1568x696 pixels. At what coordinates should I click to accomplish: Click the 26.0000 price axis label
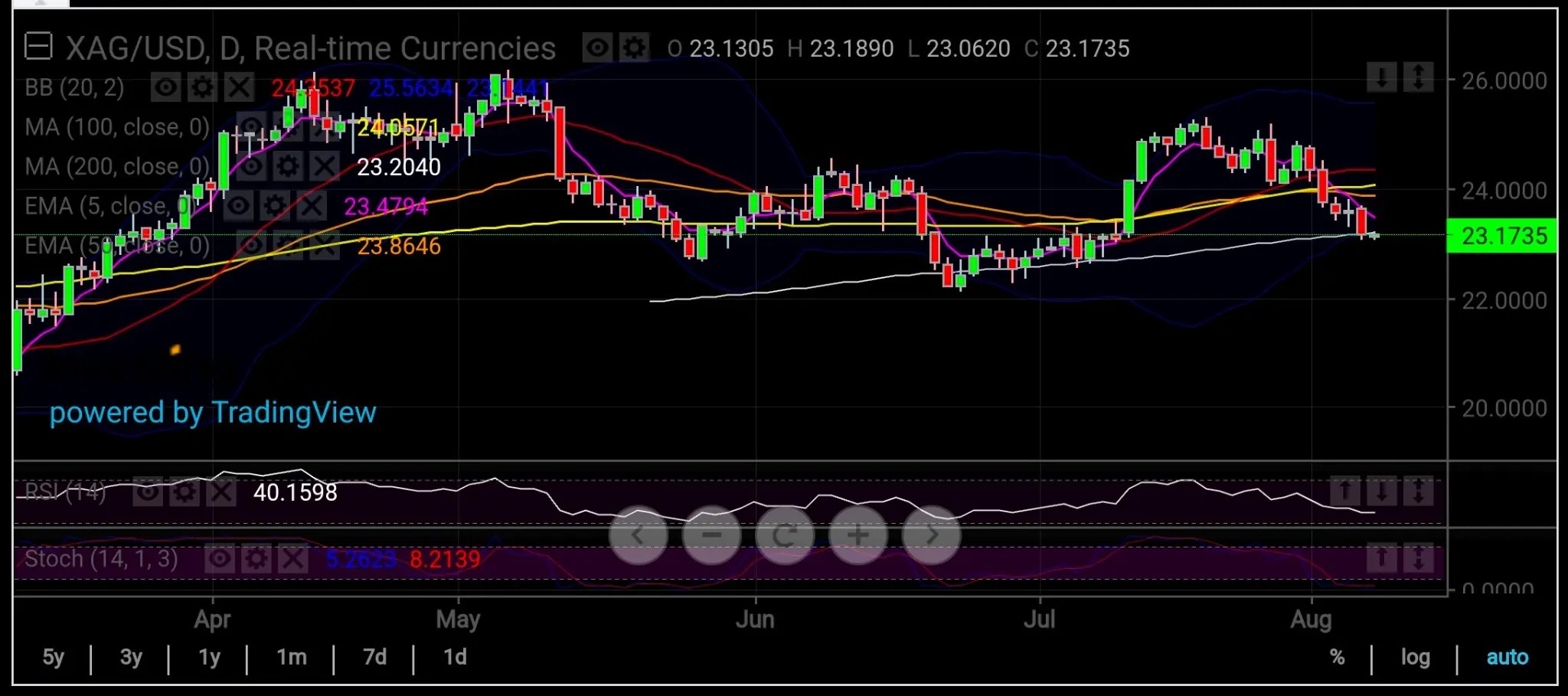pyautogui.click(x=1504, y=80)
